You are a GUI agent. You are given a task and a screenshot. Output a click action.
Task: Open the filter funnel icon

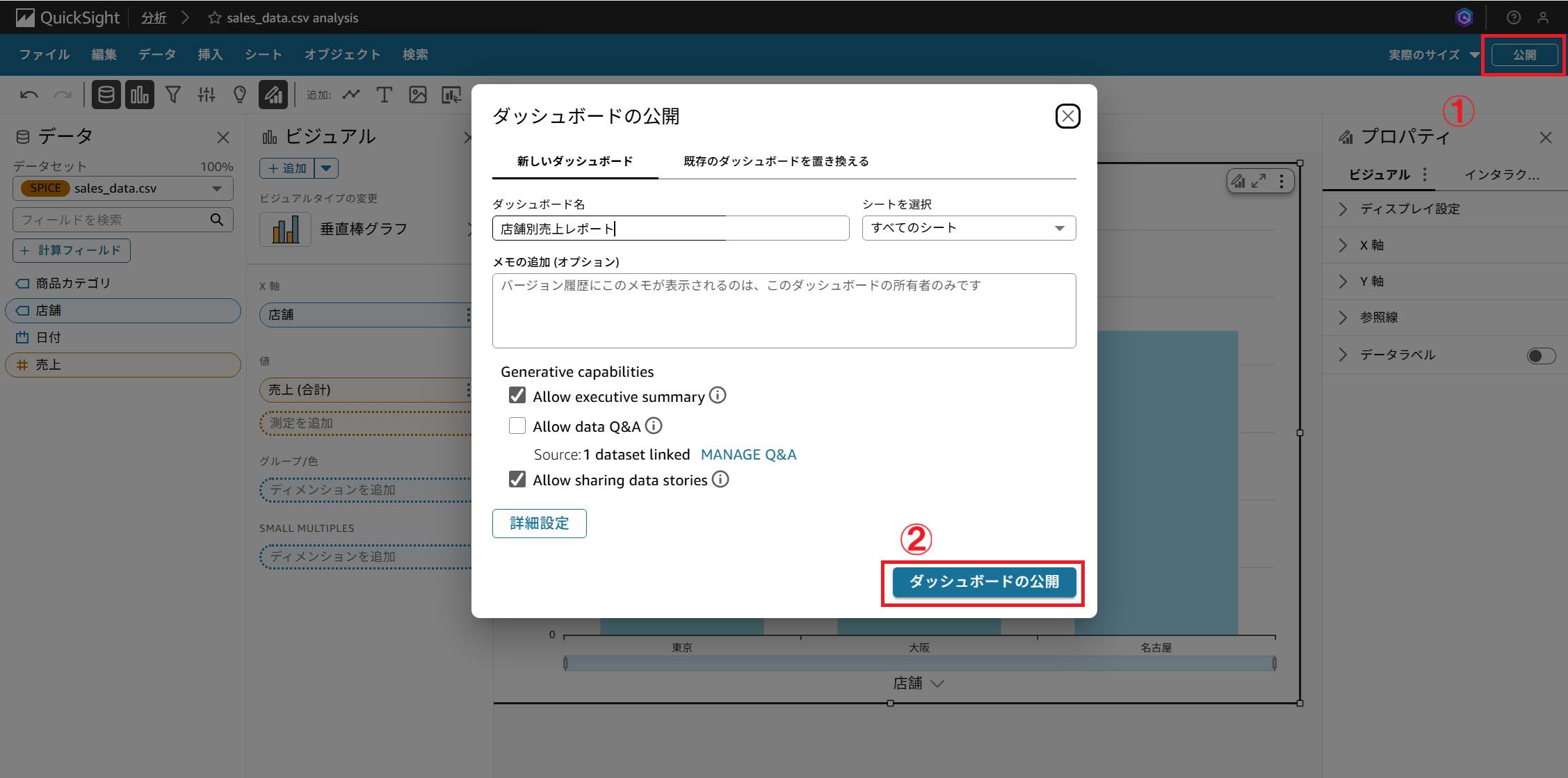pyautogui.click(x=173, y=95)
